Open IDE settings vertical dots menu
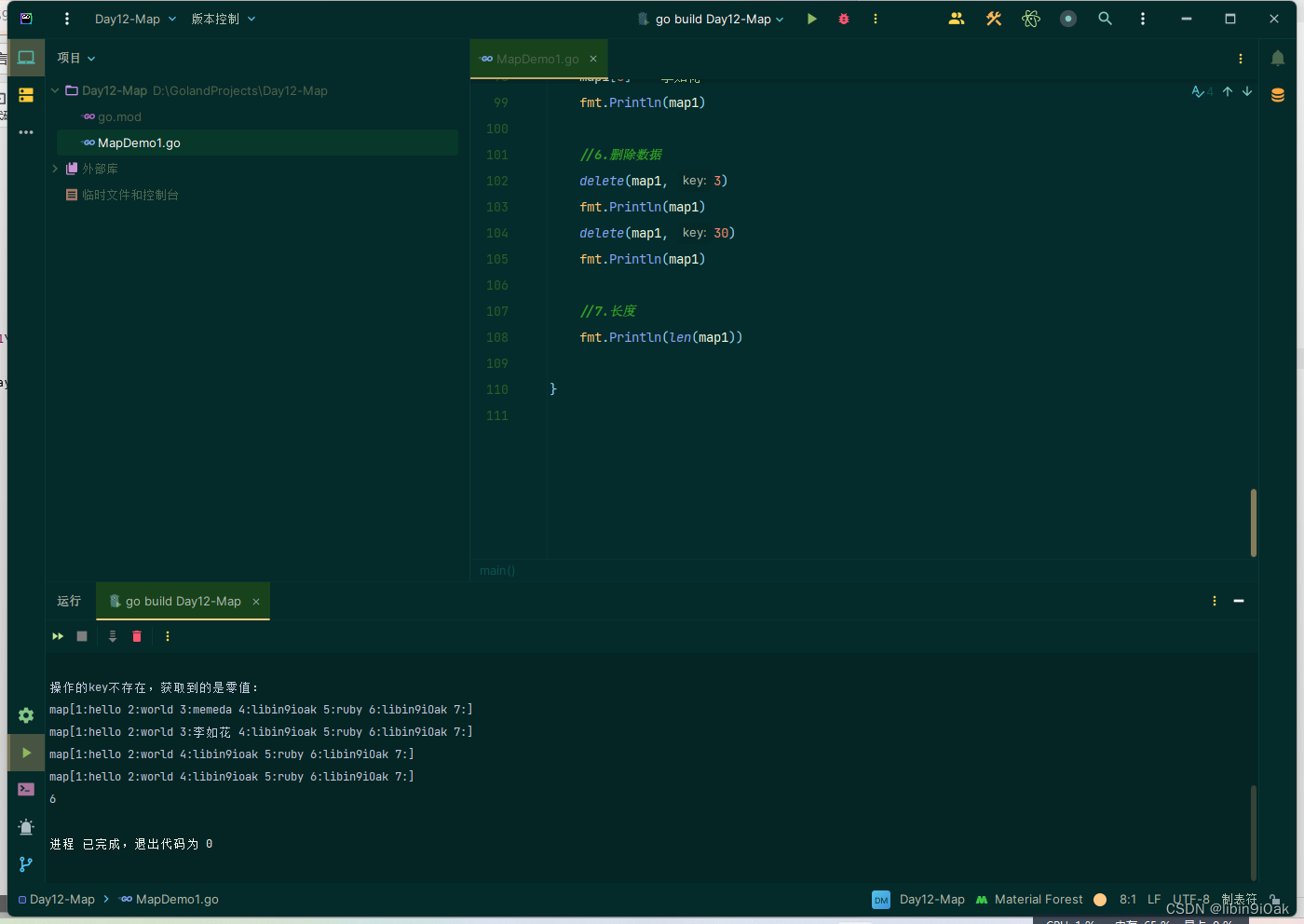Screen dimensions: 1304x924 [1143, 19]
